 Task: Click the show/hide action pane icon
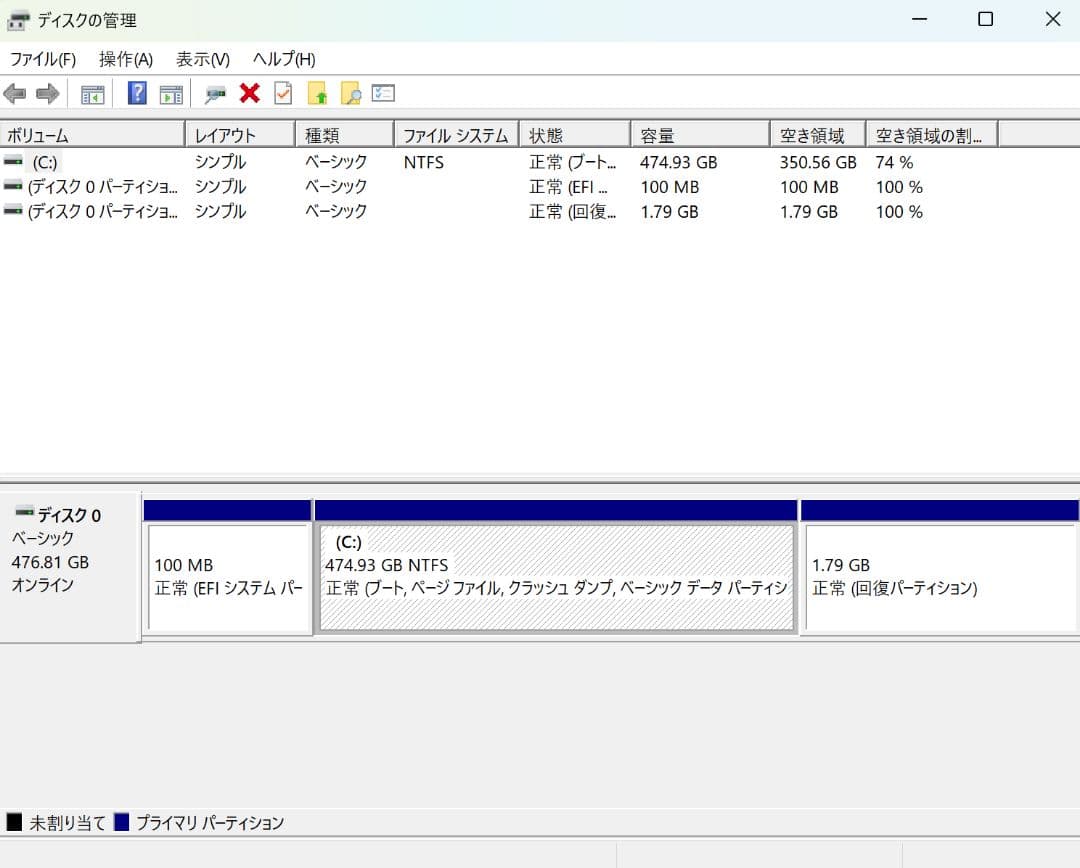(171, 94)
